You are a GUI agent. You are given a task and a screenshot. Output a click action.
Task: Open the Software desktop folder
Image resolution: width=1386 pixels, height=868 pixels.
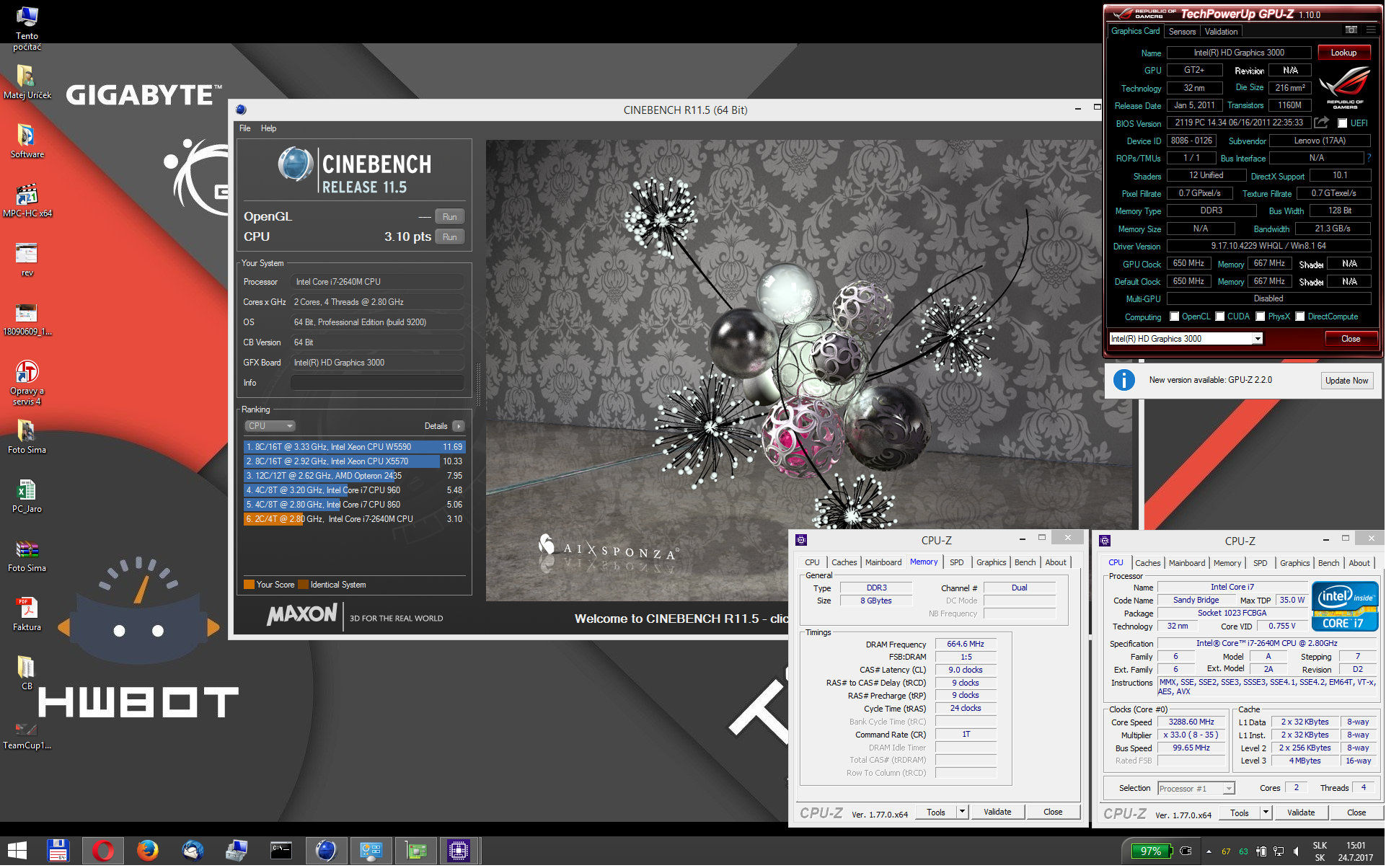(27, 141)
